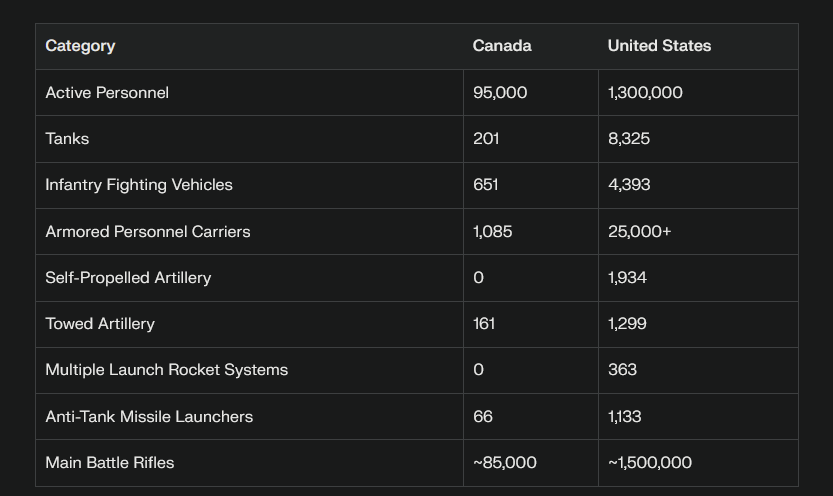Select the 651 value cell
Screen dimensions: 833x496
(x=486, y=185)
